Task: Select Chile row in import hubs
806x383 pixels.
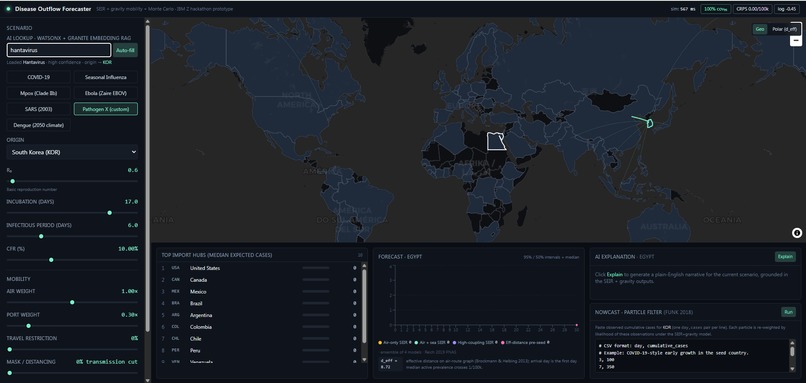Action: [259, 339]
